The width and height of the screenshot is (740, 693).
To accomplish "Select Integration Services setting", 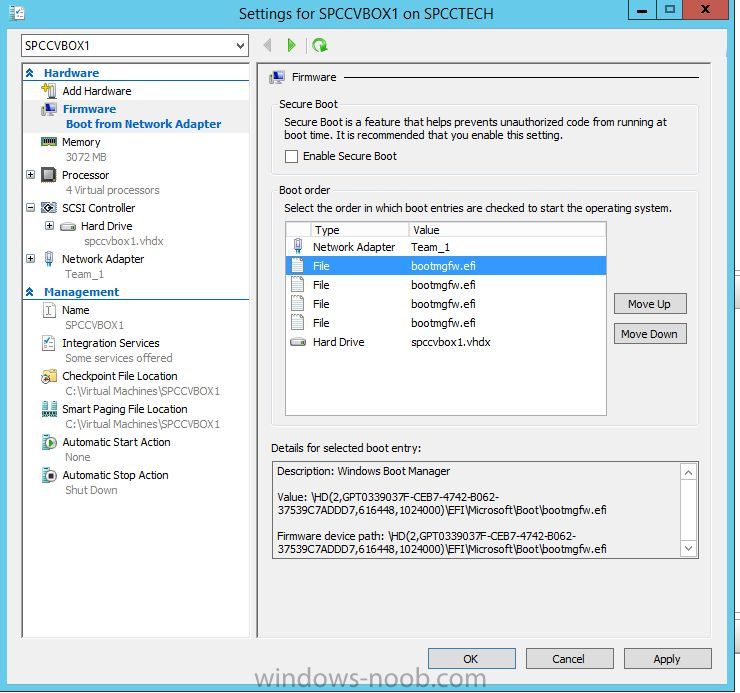I will [x=111, y=343].
